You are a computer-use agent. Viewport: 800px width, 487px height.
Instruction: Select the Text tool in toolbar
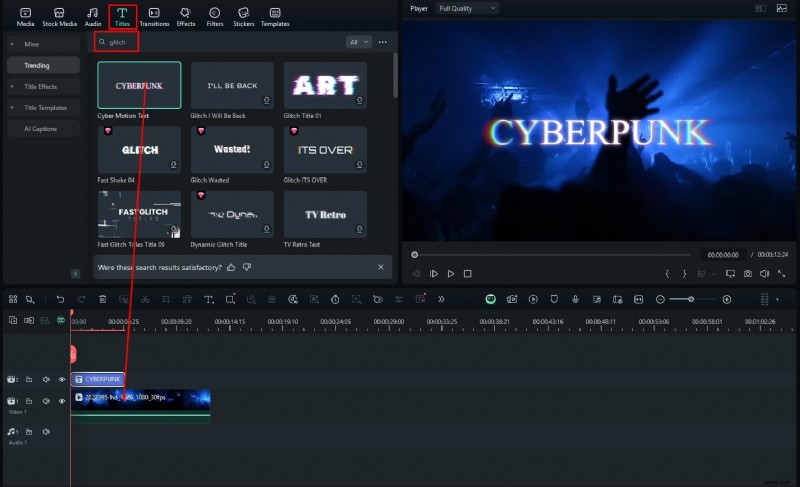click(209, 299)
